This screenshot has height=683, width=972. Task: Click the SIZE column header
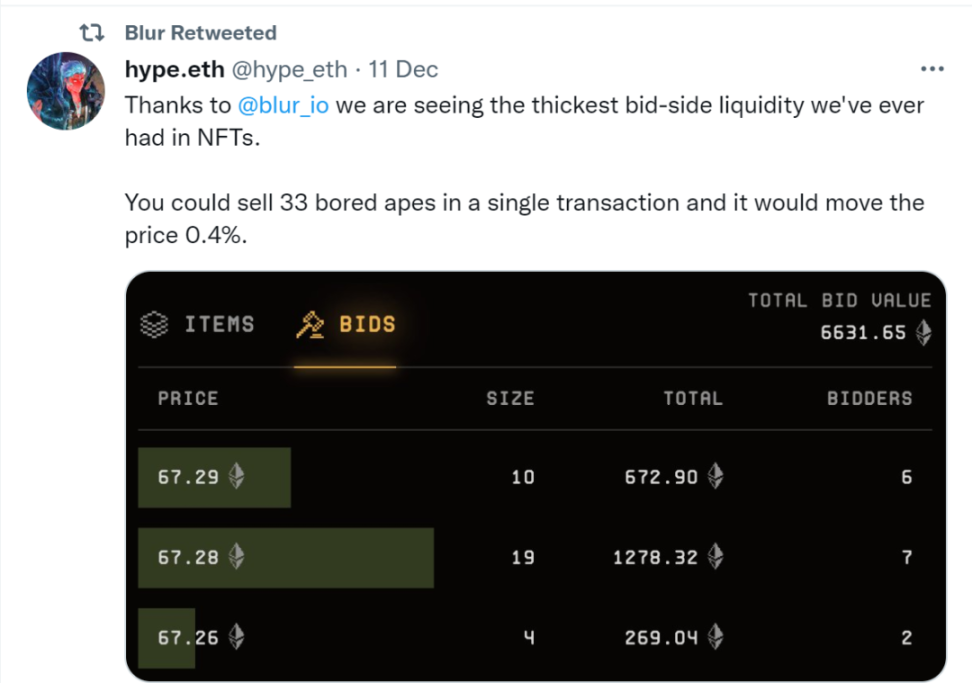click(510, 398)
